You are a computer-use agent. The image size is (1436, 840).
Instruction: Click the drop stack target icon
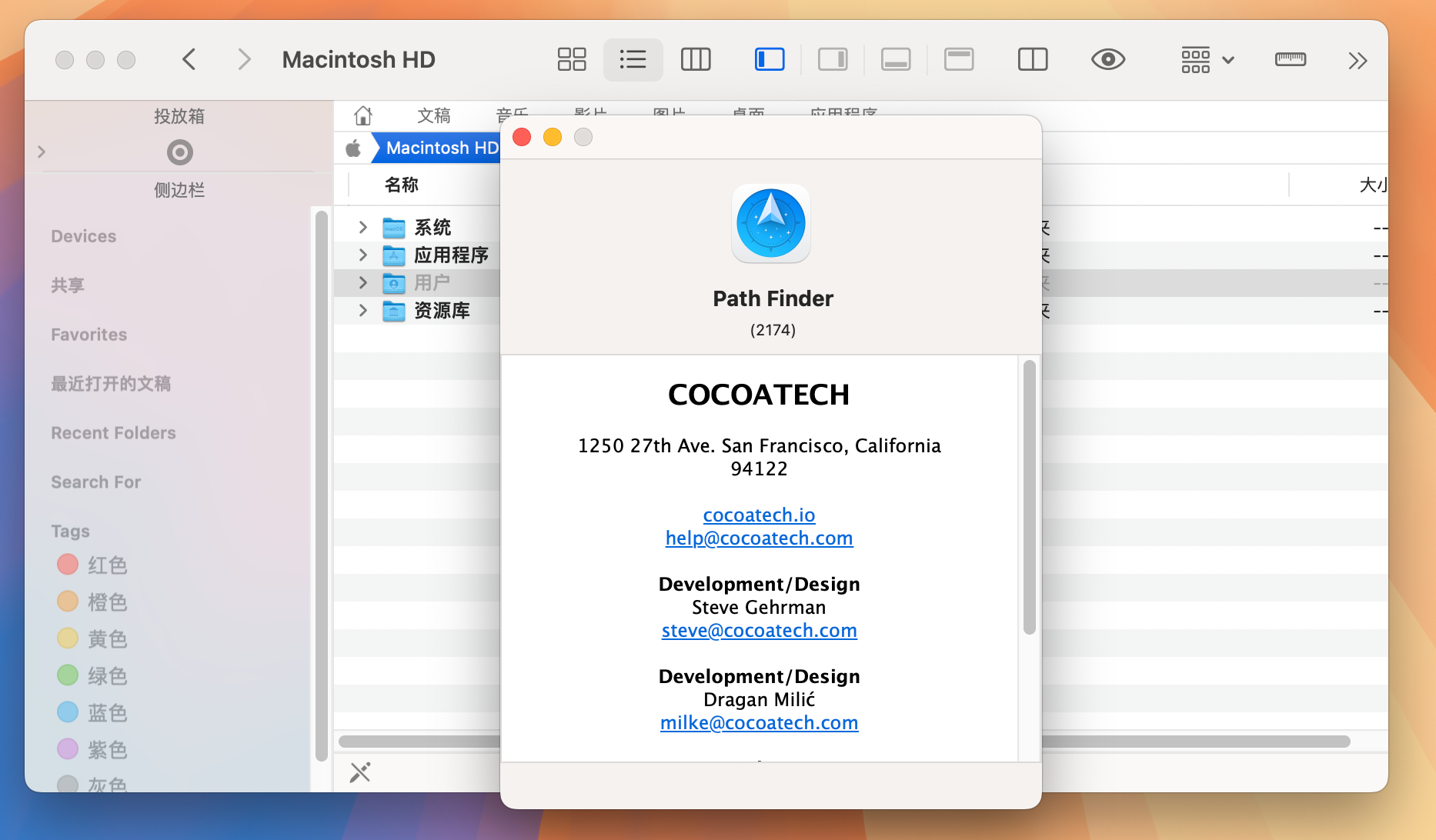[x=180, y=152]
